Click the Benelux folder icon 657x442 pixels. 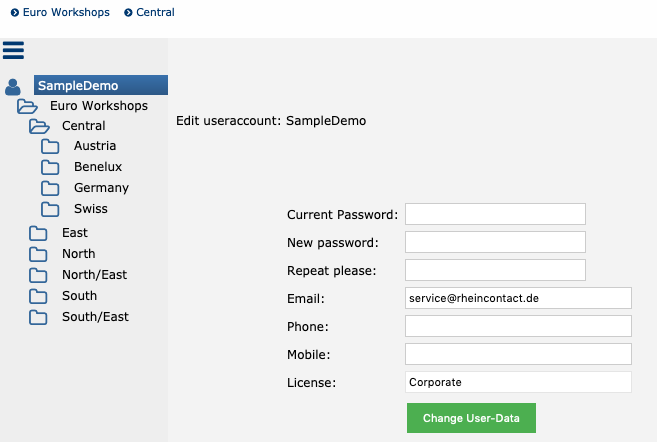(51, 167)
